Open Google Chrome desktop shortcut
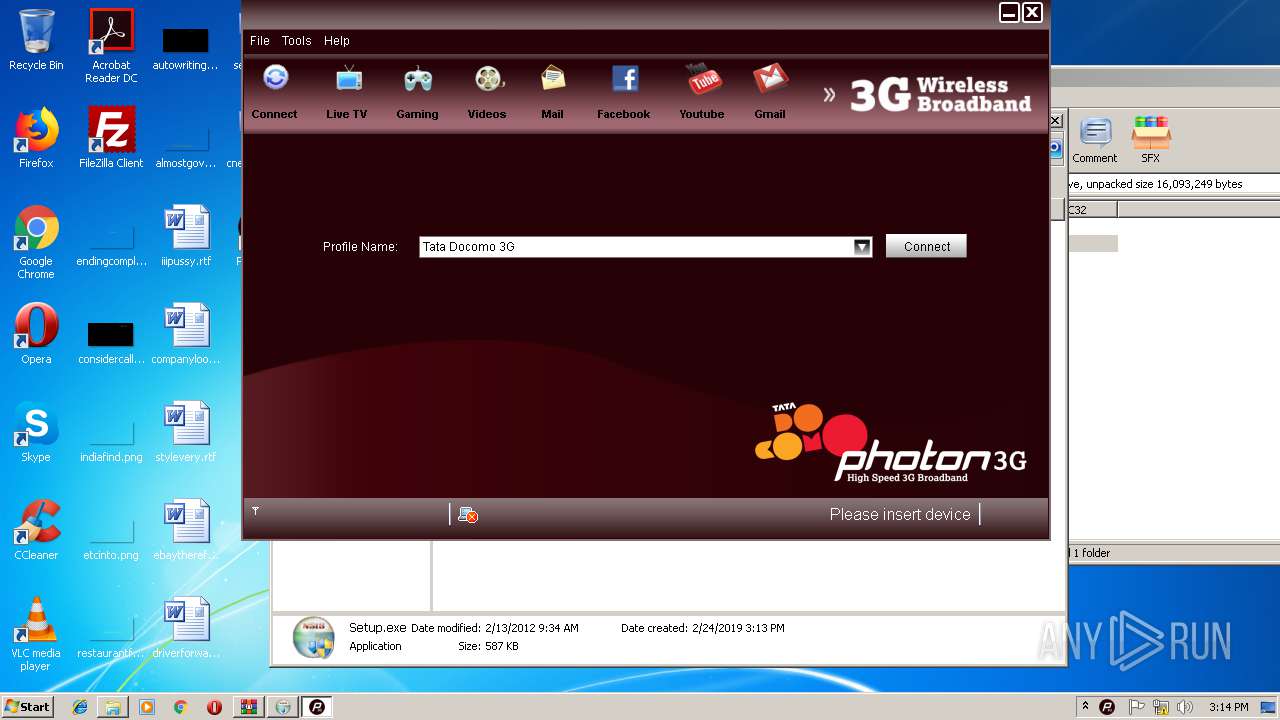This screenshot has width=1280, height=720. click(x=36, y=242)
